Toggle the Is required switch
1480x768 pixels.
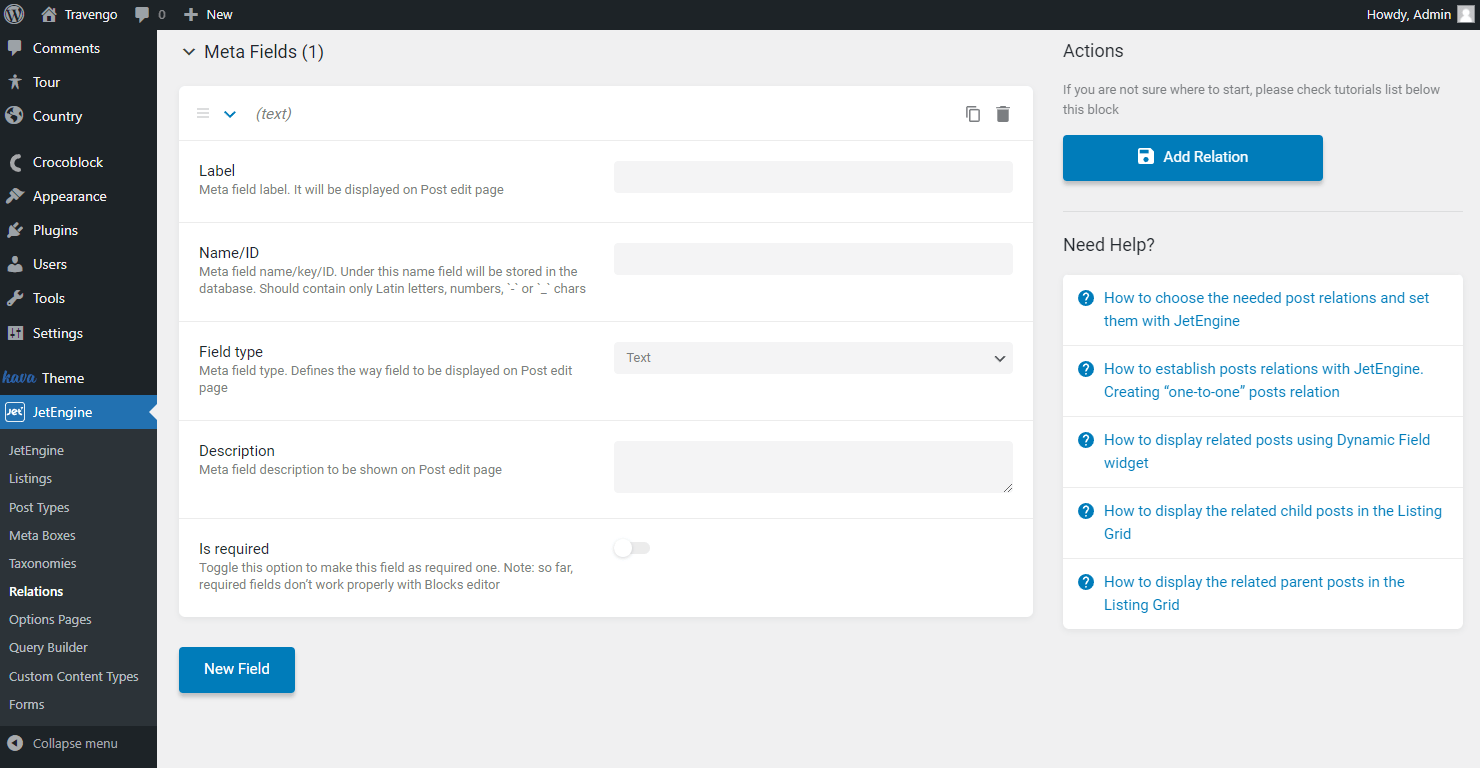[x=631, y=548]
